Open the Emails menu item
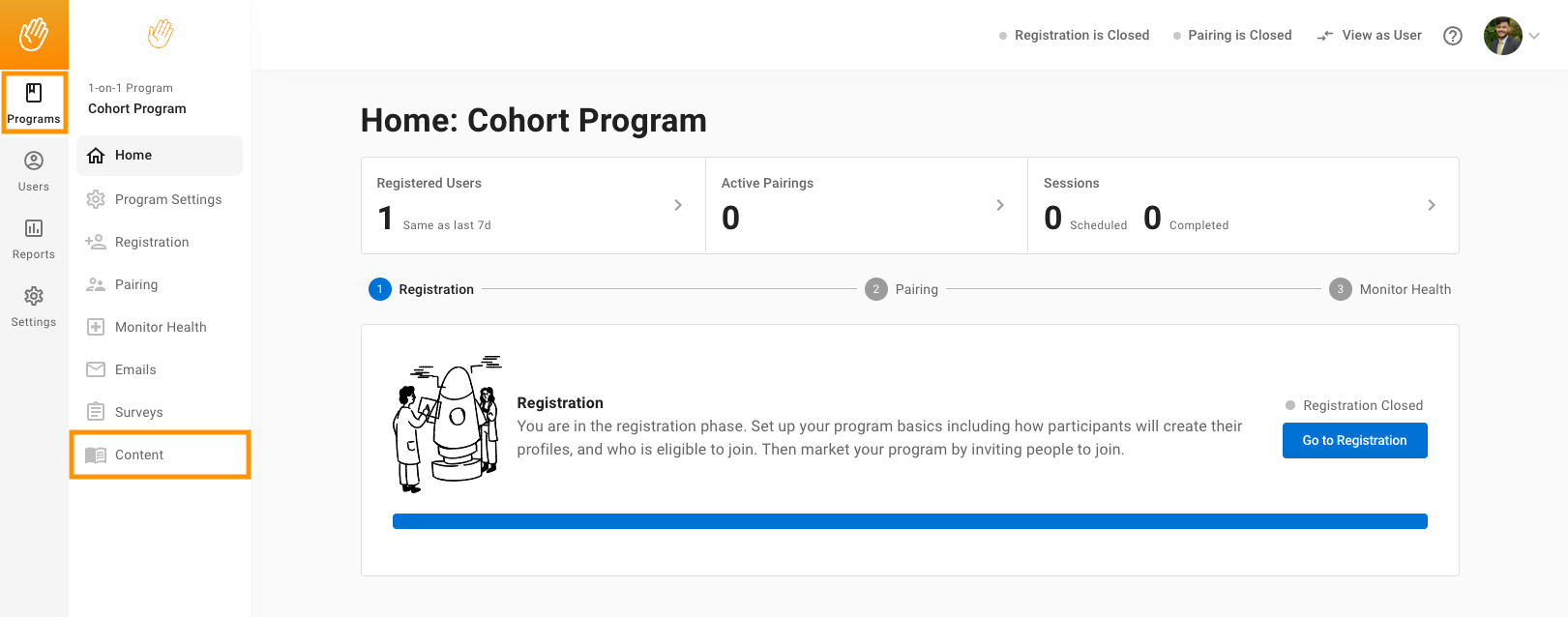Image resolution: width=1568 pixels, height=617 pixels. pyautogui.click(x=160, y=369)
